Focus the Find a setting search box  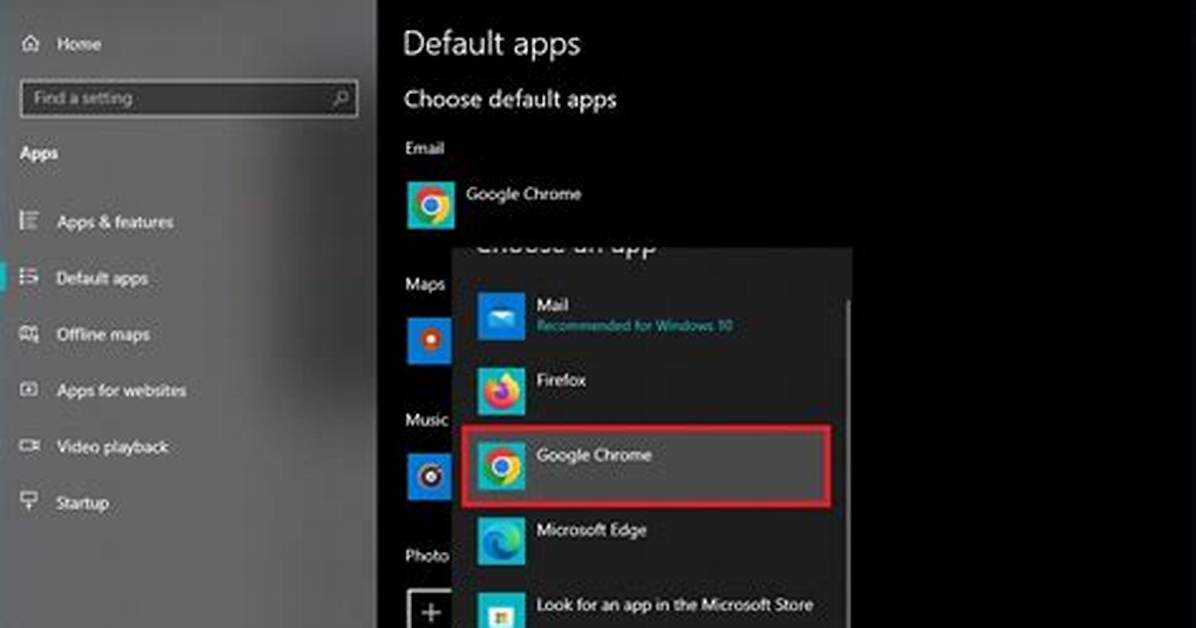(188, 98)
